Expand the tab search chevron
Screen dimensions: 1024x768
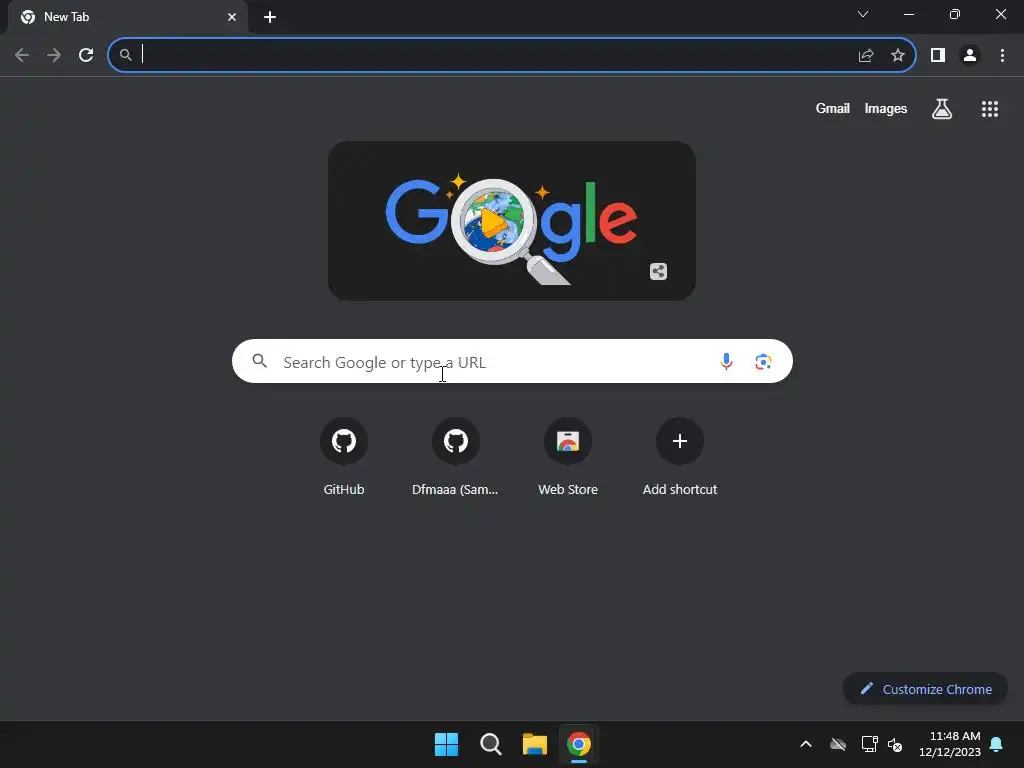[x=863, y=14]
